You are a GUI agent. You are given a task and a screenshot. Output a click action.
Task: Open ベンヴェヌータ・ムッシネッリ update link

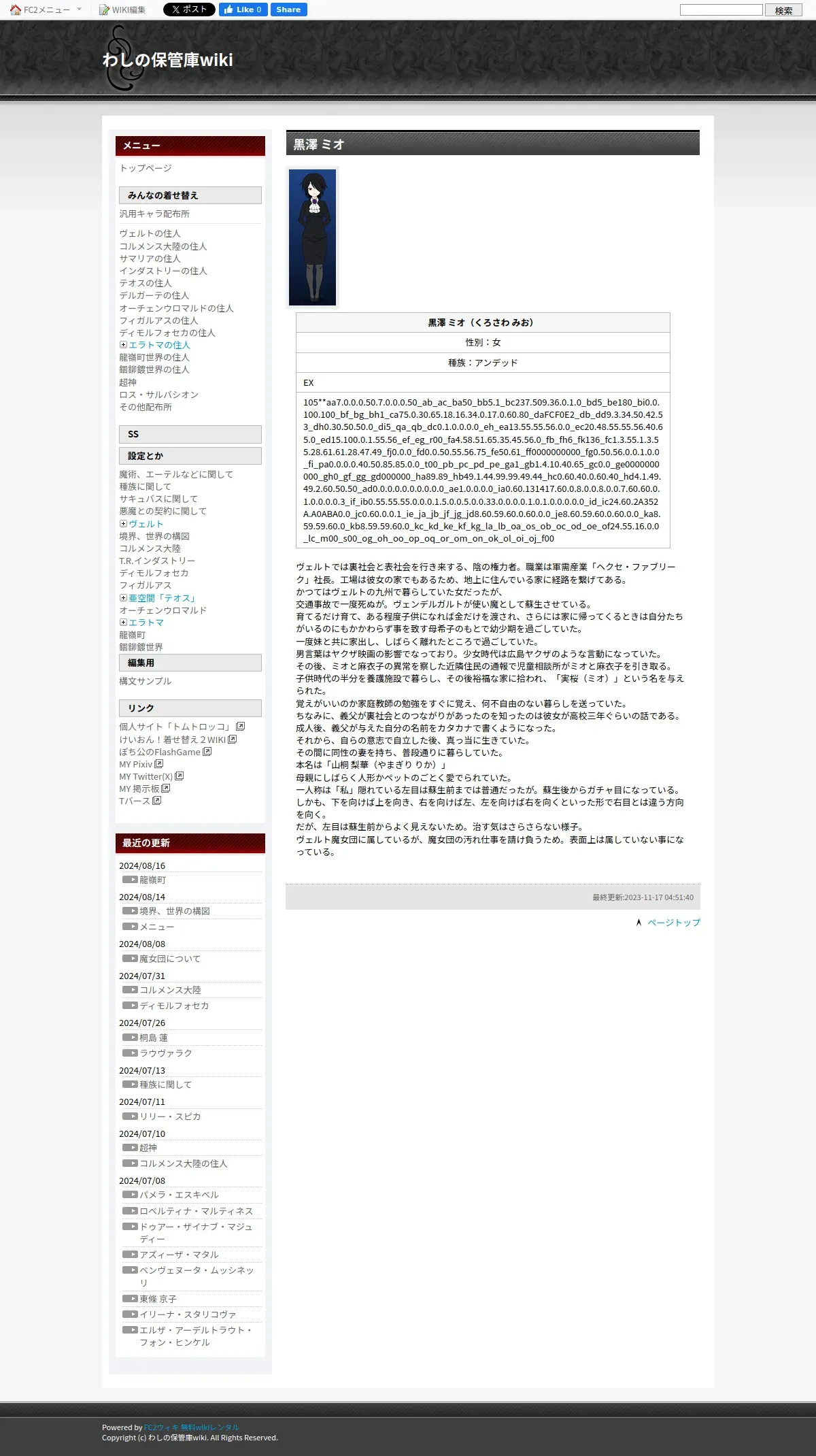point(197,1276)
